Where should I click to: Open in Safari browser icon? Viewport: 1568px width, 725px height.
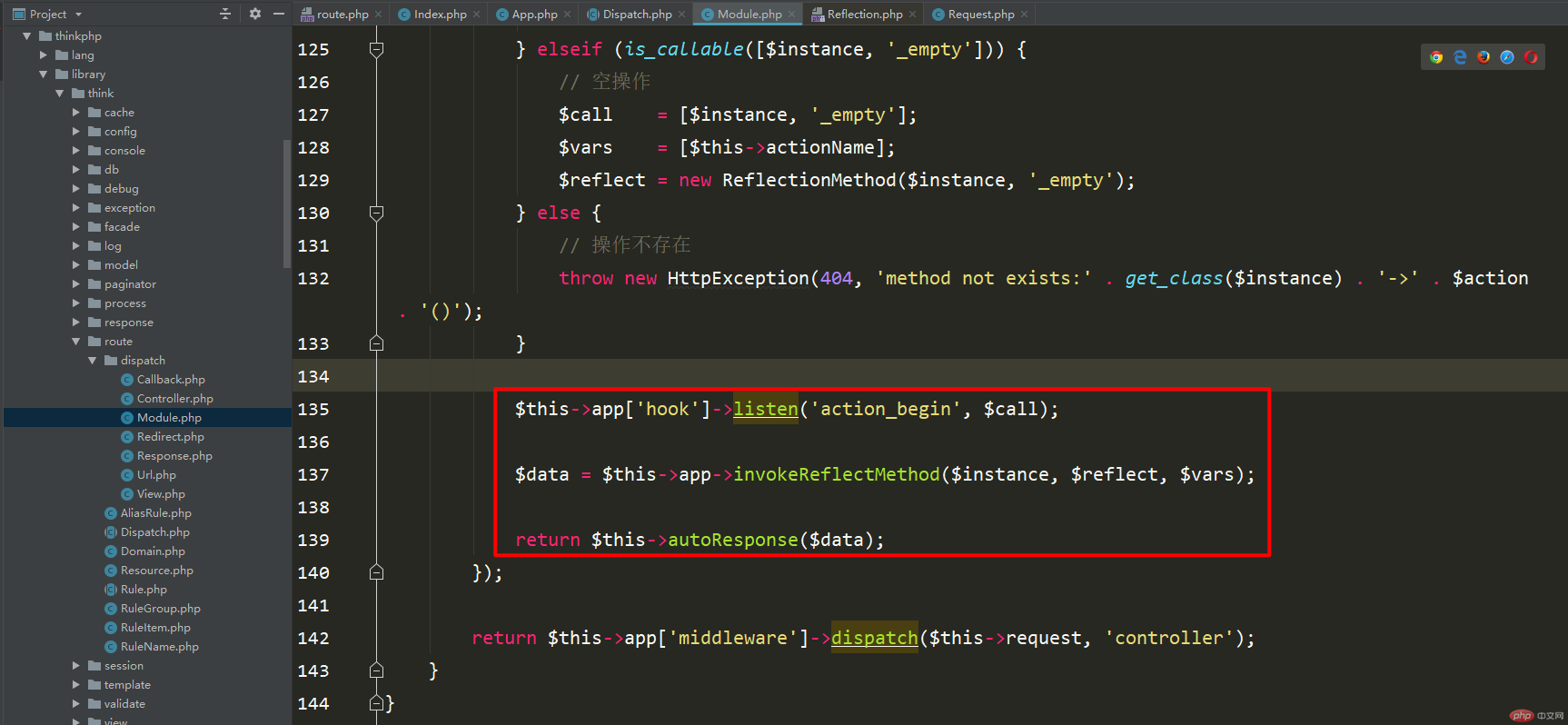pos(1507,57)
